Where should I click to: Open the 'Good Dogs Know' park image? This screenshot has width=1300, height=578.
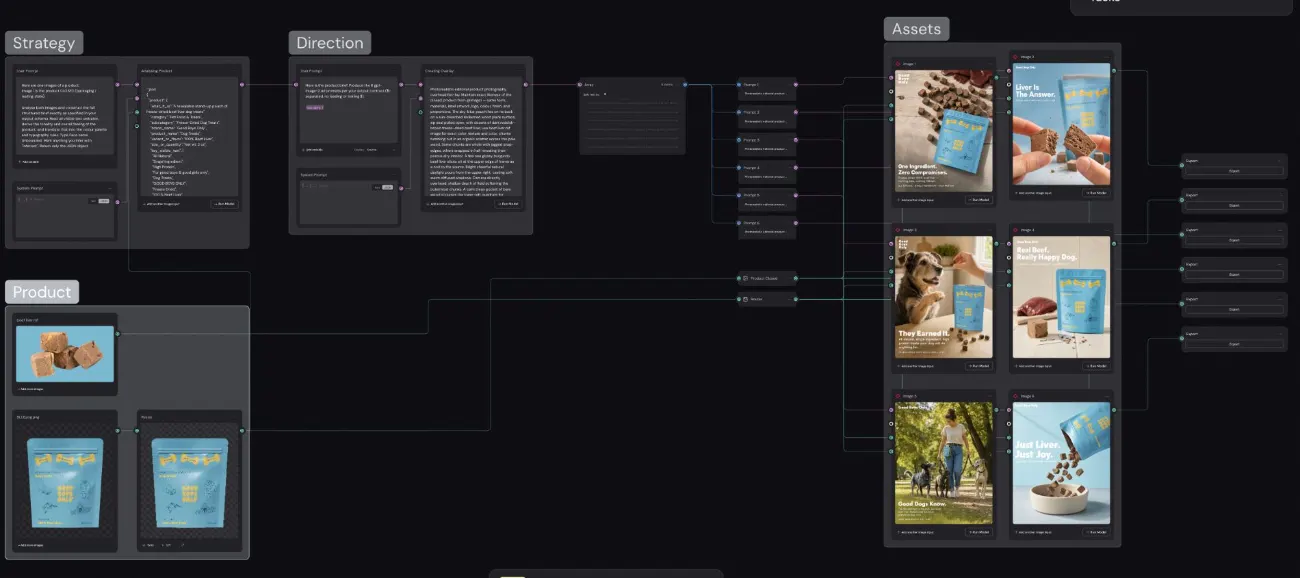coord(943,463)
